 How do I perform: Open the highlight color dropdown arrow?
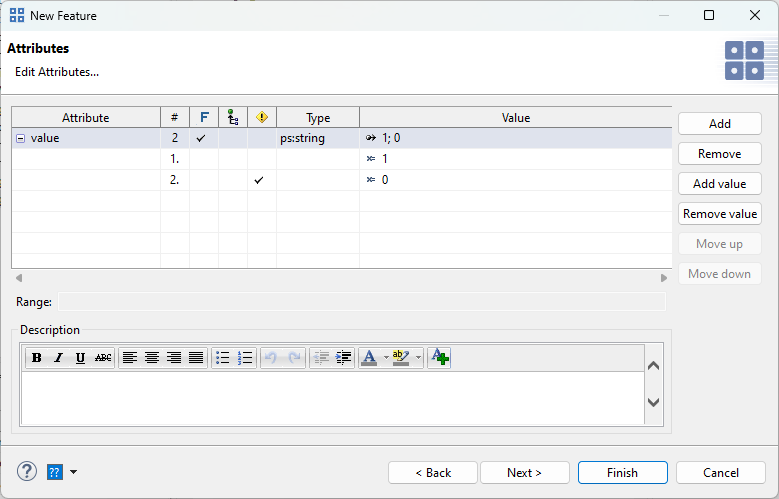[419, 358]
